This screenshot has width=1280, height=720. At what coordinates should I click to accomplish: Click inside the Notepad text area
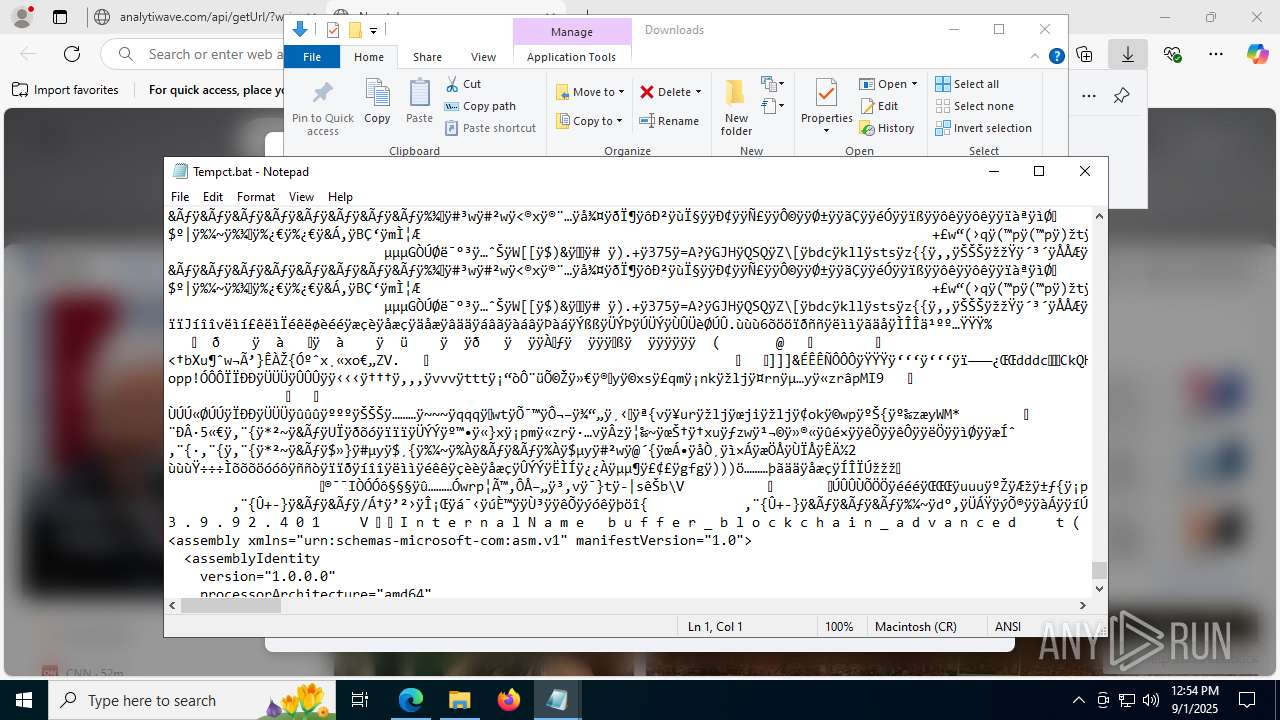(628, 402)
